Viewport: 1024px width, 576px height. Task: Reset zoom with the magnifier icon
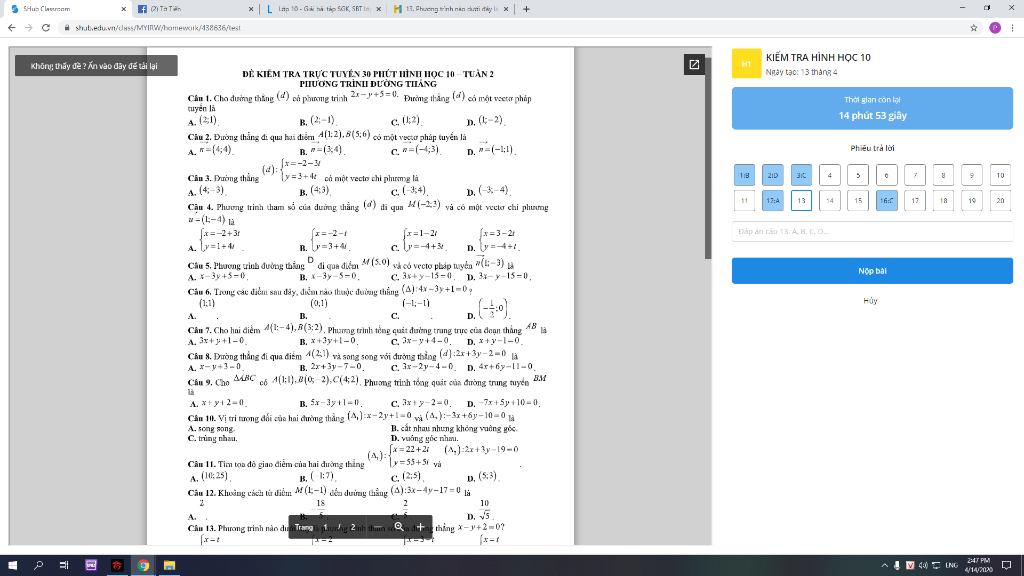[x=398, y=527]
